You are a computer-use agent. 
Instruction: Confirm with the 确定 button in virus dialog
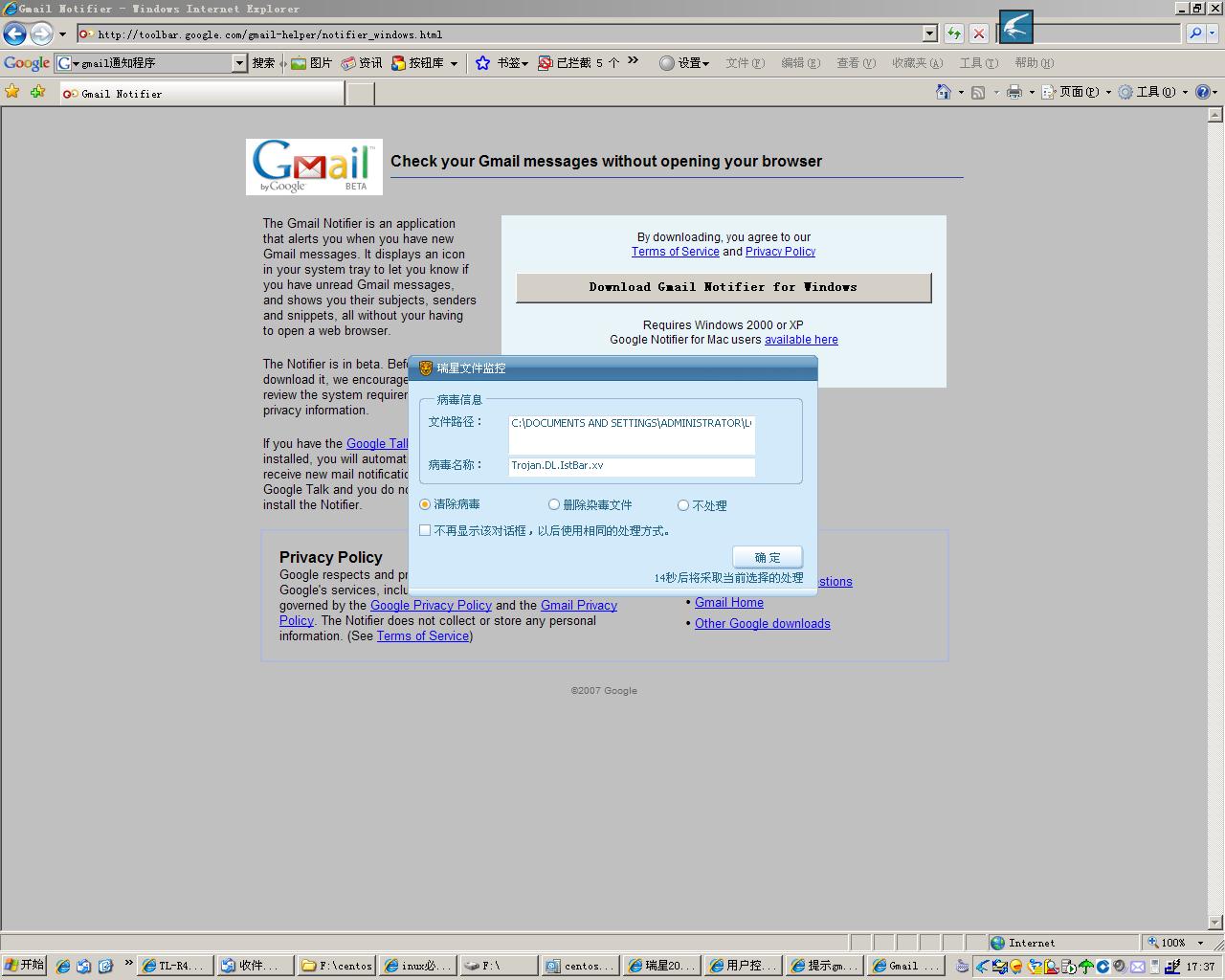click(768, 557)
